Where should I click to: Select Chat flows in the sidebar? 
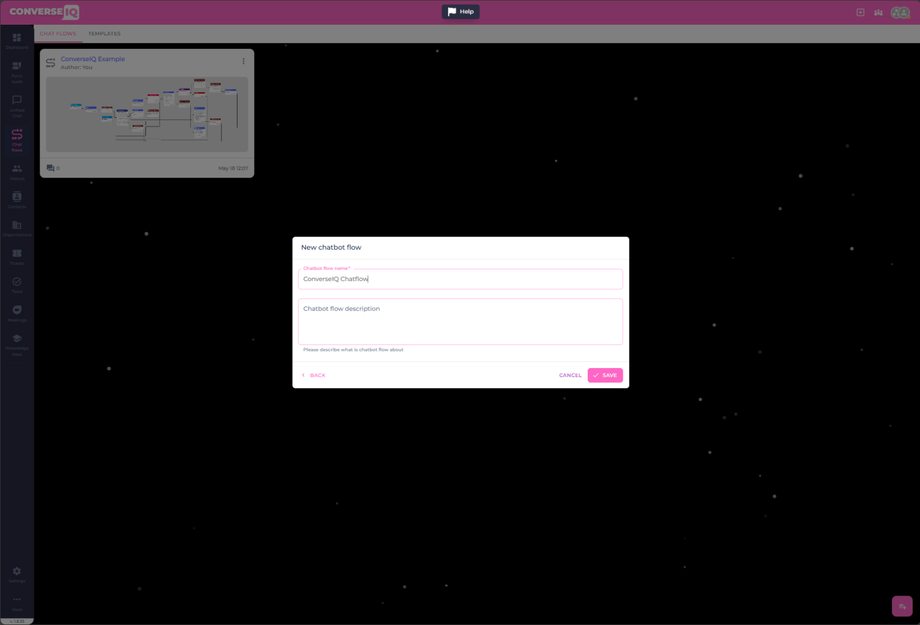click(16, 140)
